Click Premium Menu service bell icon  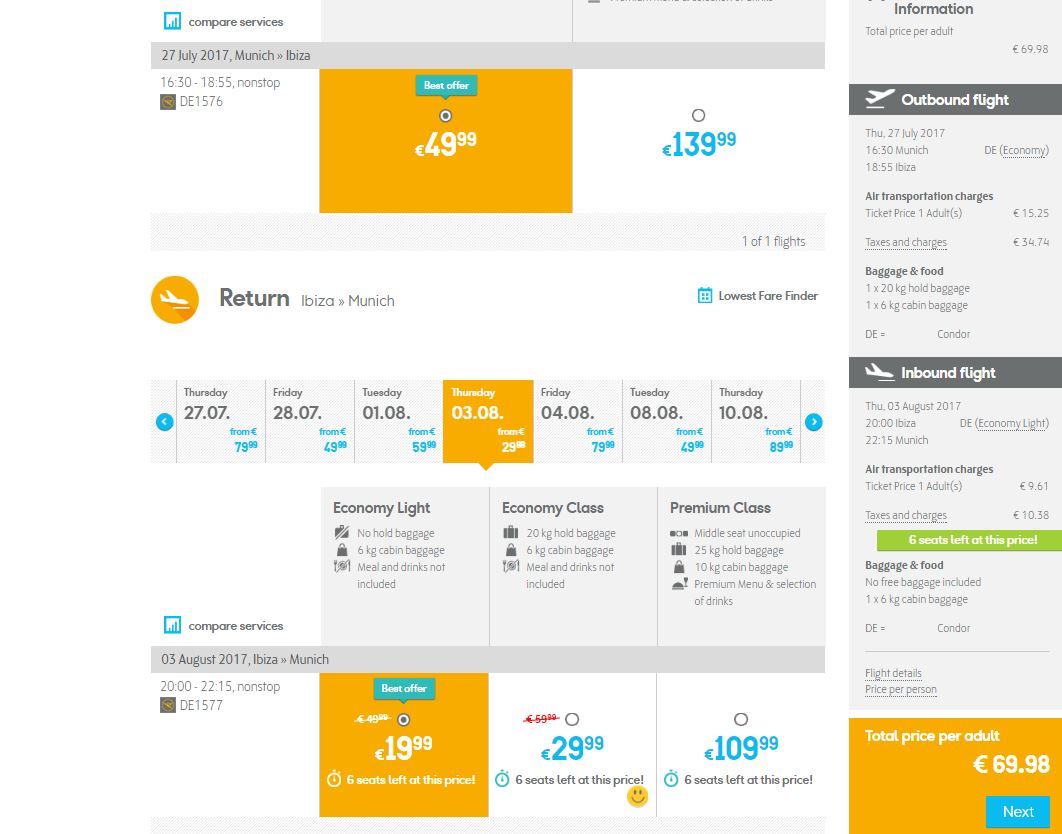pyautogui.click(x=679, y=583)
